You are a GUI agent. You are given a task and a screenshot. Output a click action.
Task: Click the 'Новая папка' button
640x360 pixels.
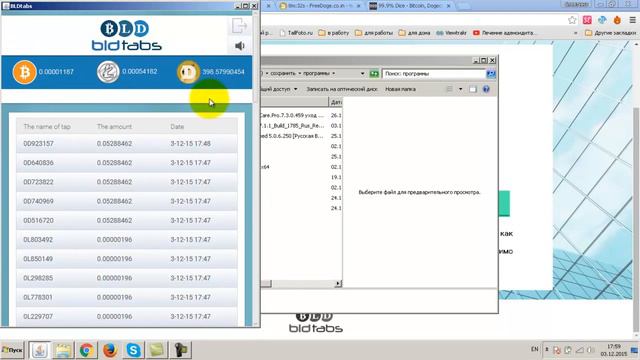400,89
